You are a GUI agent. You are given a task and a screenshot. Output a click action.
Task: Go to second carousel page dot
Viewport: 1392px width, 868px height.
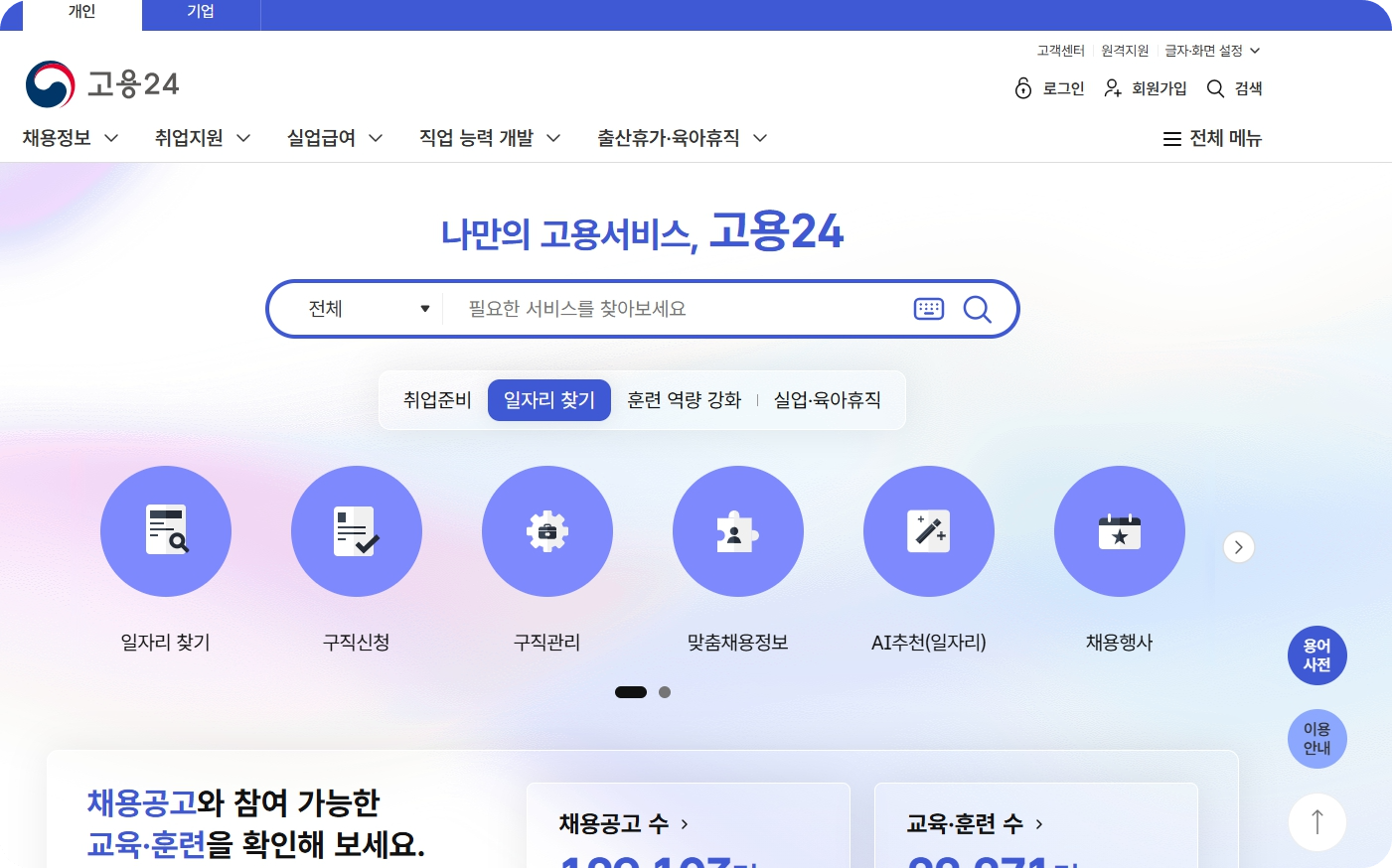[665, 692]
